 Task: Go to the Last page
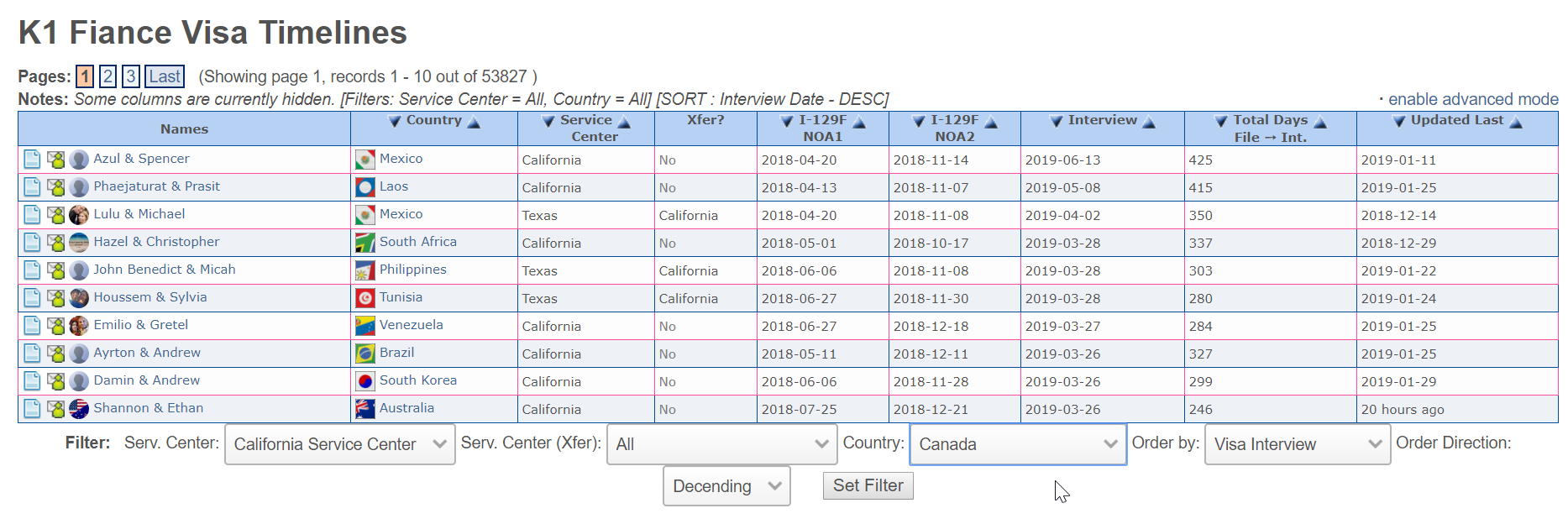165,76
